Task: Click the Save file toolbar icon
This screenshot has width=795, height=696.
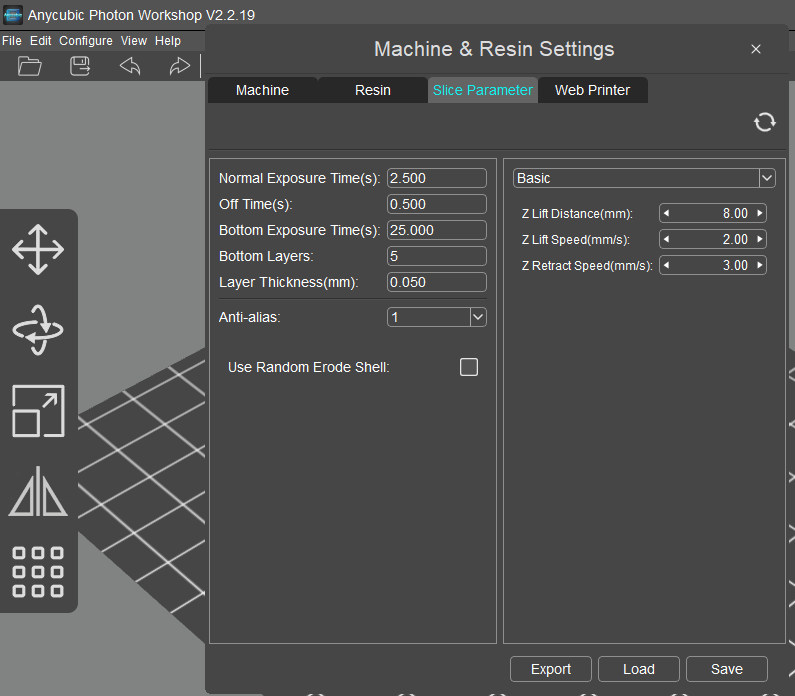Action: pos(80,66)
